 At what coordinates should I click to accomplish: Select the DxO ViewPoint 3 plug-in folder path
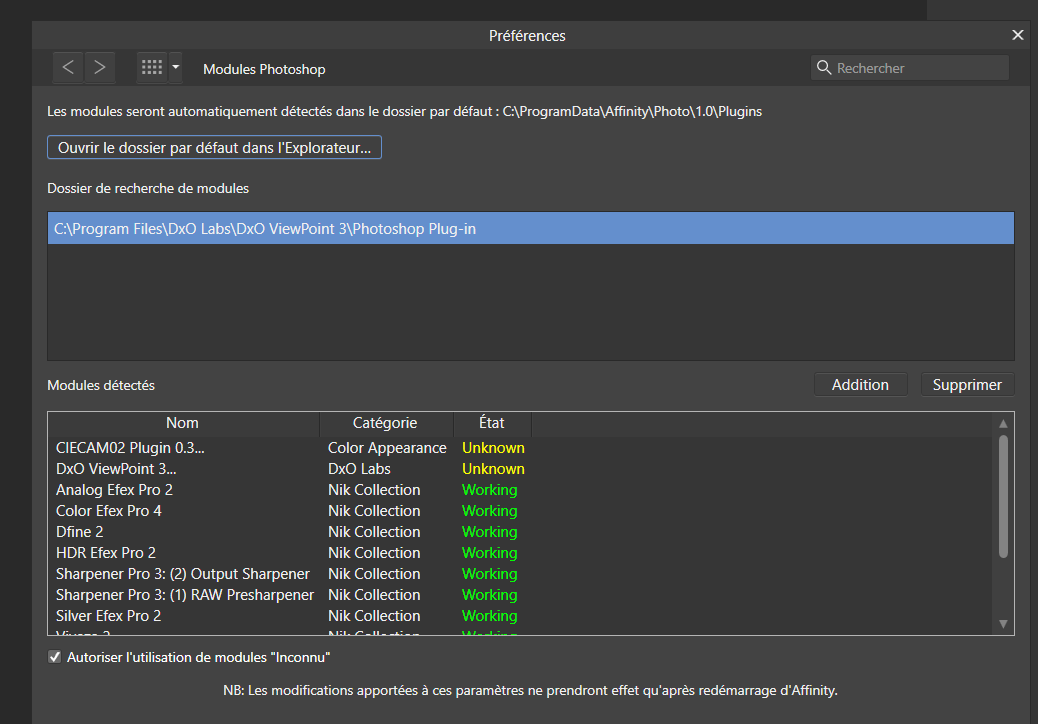(x=530, y=228)
